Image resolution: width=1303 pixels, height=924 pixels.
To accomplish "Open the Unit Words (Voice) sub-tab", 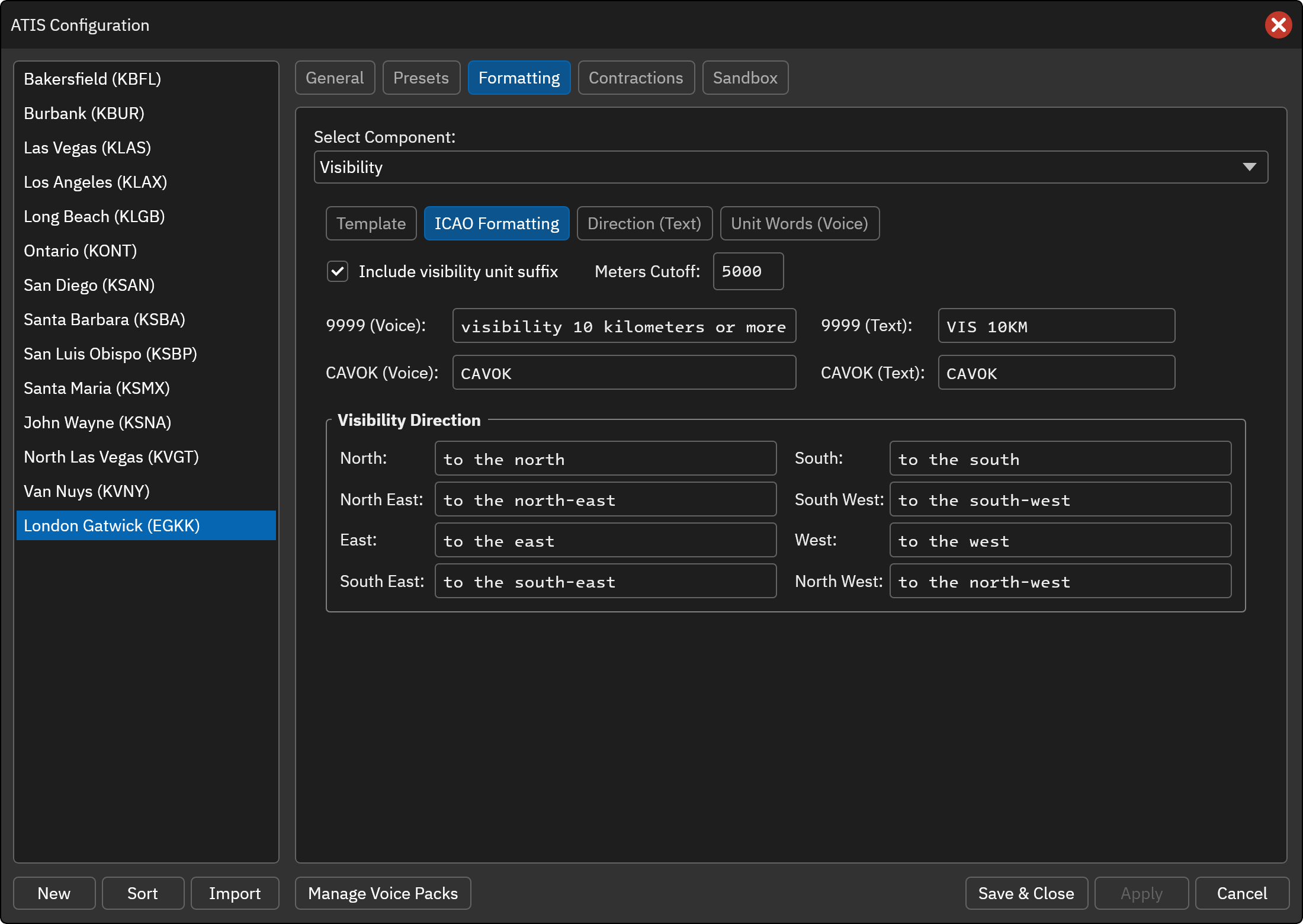I will click(x=800, y=223).
